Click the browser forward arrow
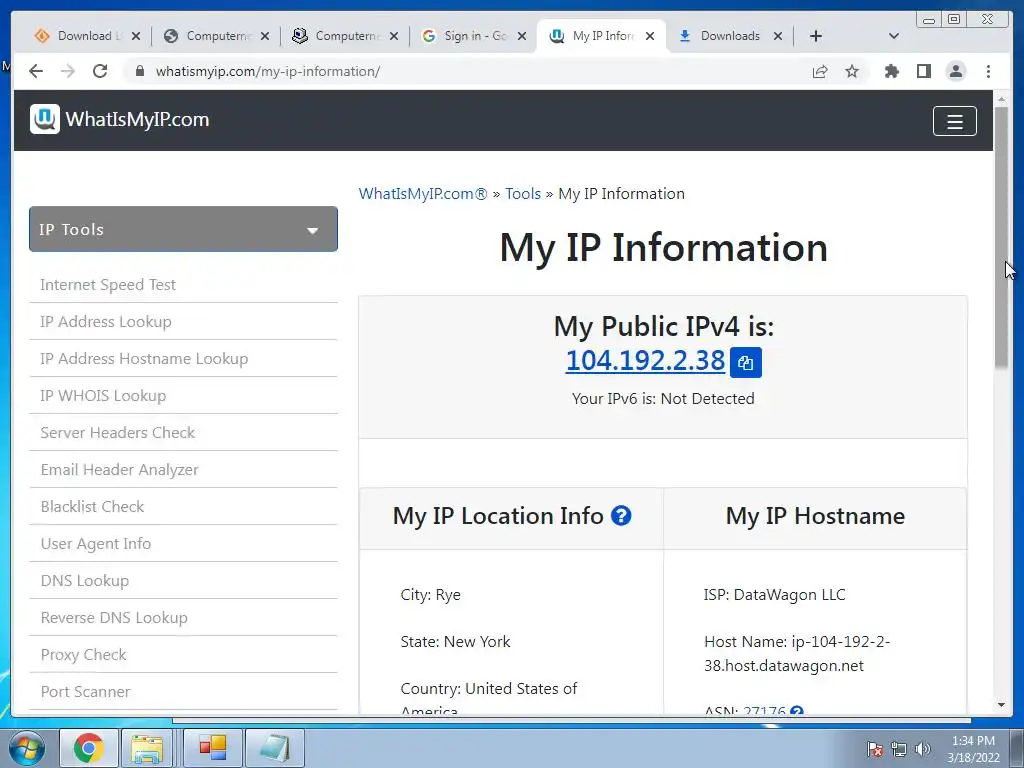The image size is (1024, 768). coord(68,71)
